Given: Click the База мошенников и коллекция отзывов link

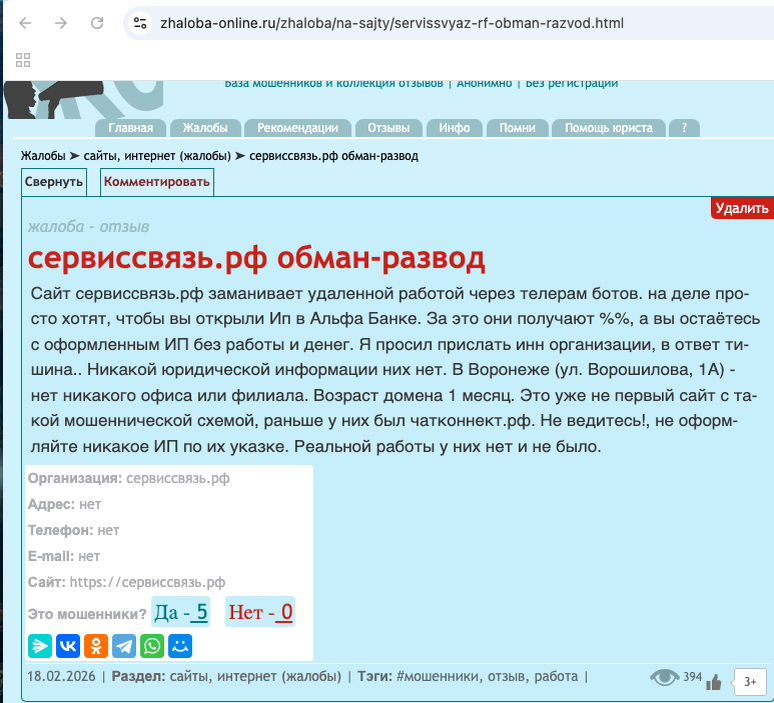Looking at the screenshot, I should click(x=334, y=84).
